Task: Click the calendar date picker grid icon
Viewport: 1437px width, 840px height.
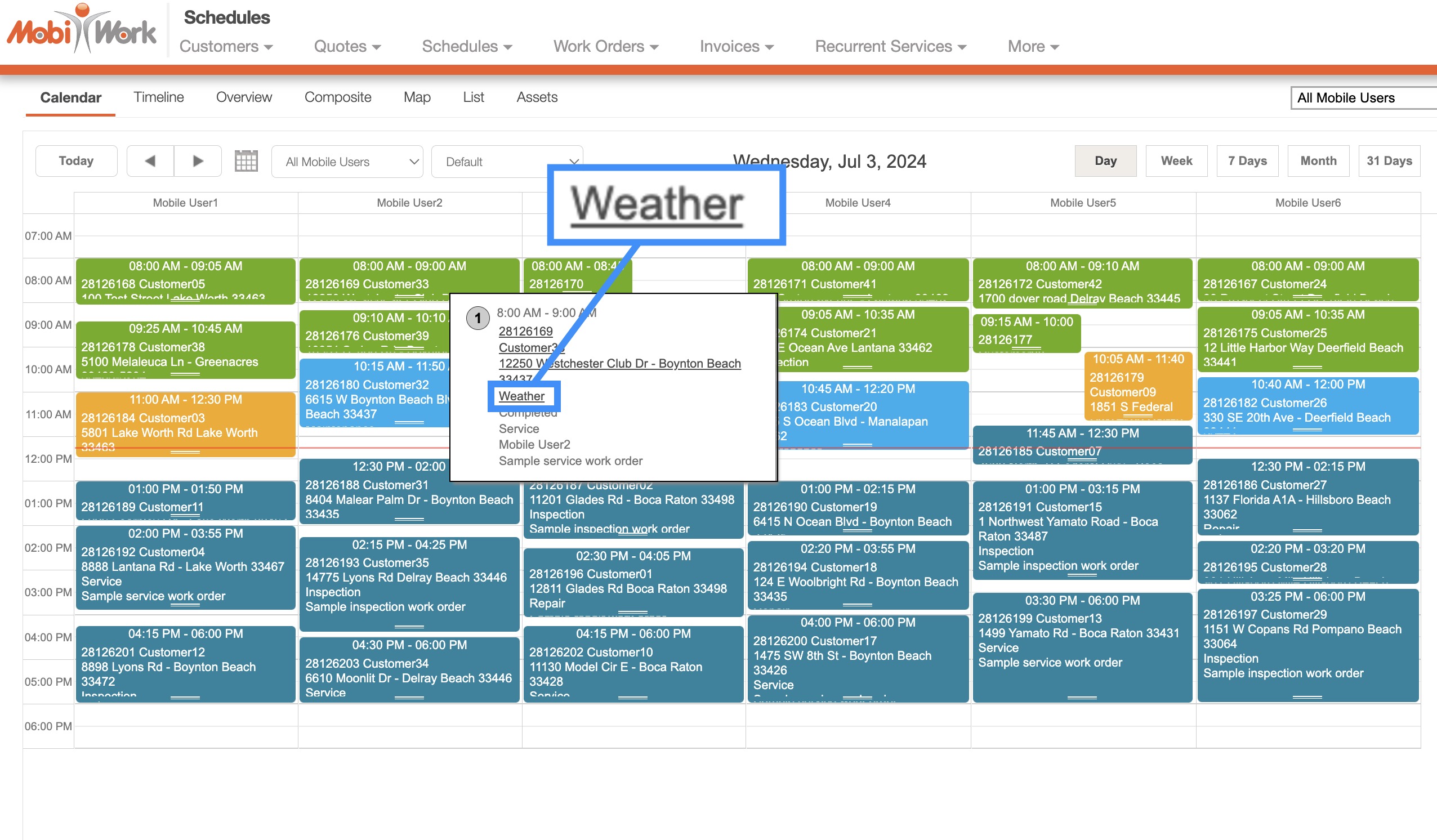Action: [x=246, y=162]
